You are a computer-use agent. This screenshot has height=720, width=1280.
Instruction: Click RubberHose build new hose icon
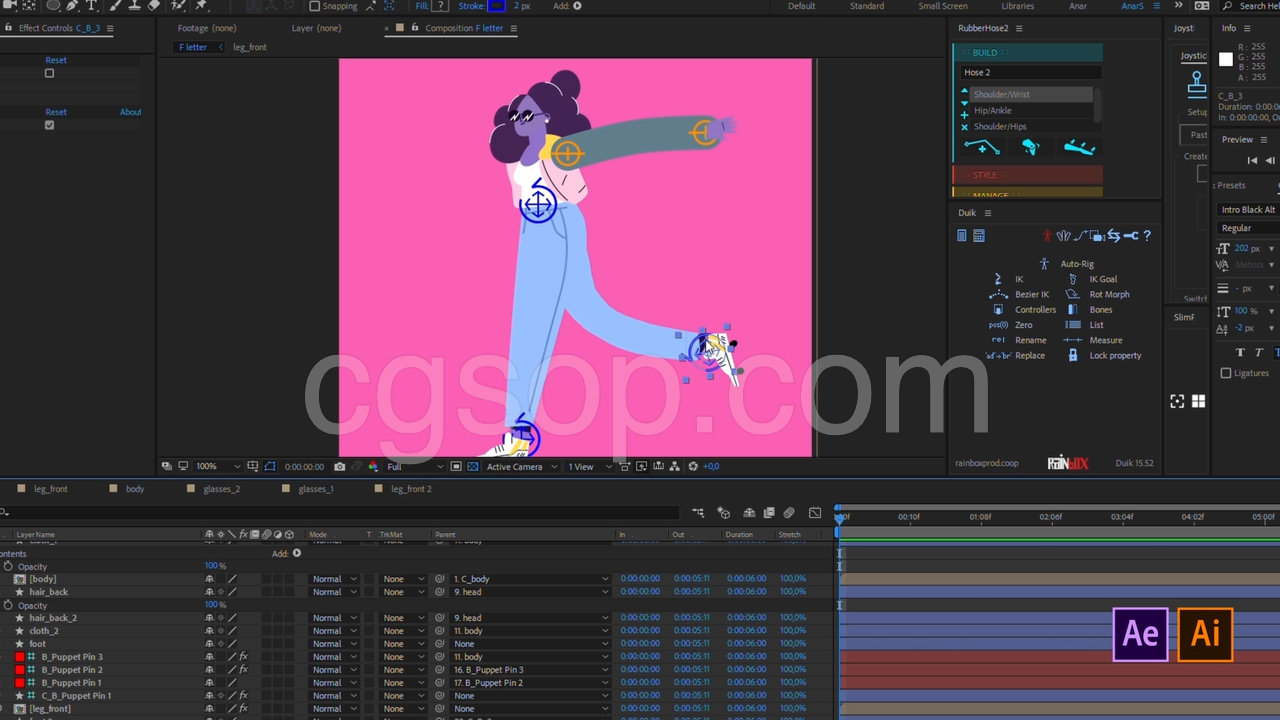[x=981, y=148]
